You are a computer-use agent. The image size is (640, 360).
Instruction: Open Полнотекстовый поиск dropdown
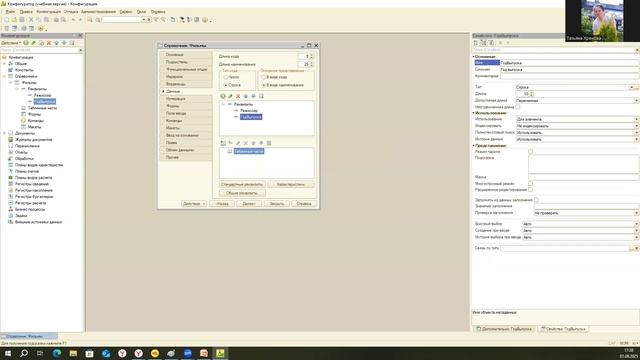(636, 133)
